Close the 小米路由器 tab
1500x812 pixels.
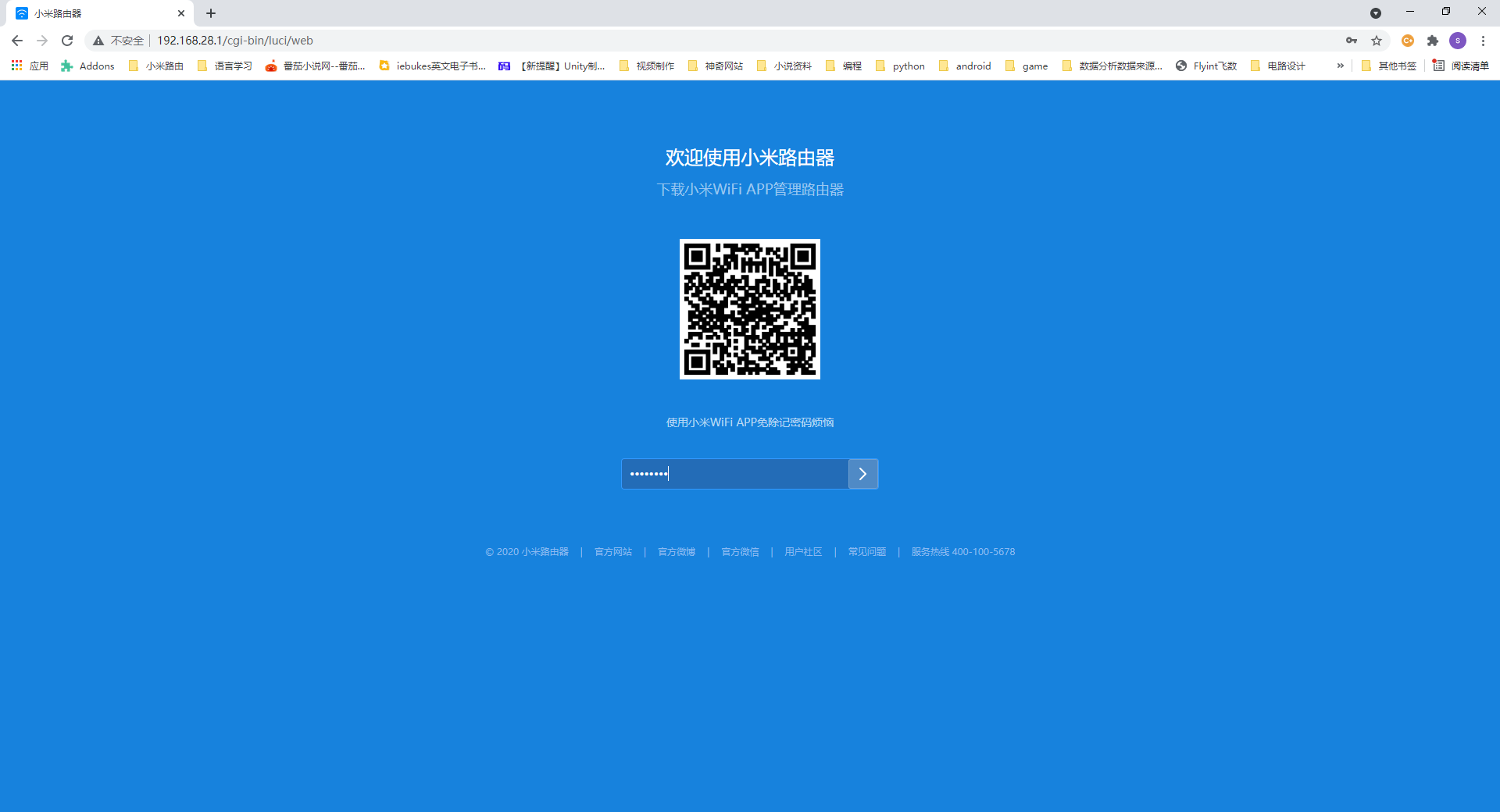tap(181, 13)
